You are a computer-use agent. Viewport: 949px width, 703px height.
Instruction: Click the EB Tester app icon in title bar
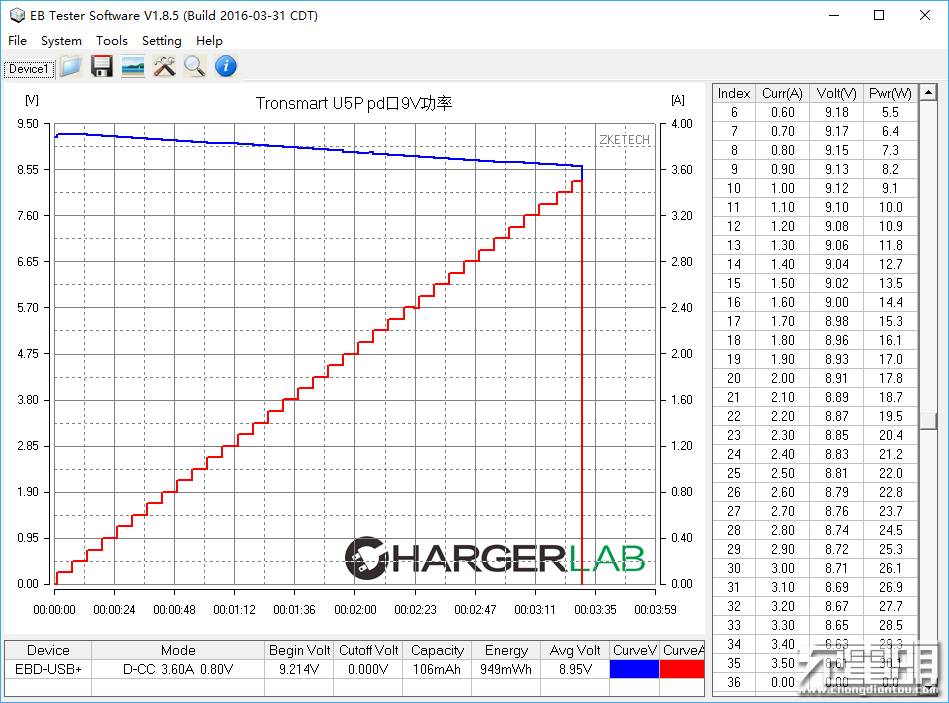[x=18, y=15]
